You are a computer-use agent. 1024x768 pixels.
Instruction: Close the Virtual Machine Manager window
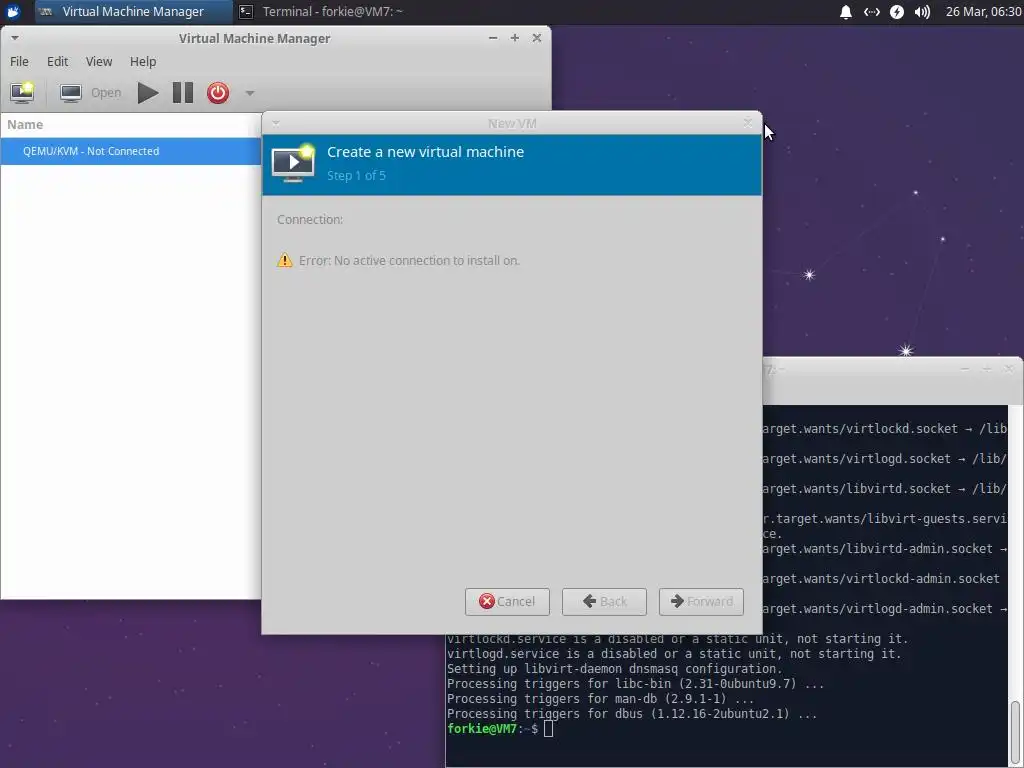click(537, 38)
